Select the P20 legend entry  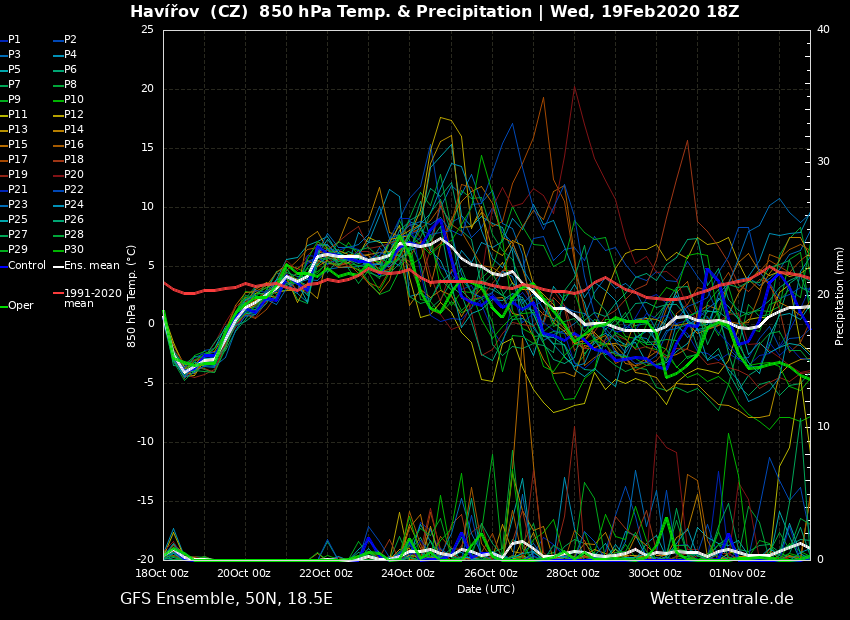[x=74, y=175]
